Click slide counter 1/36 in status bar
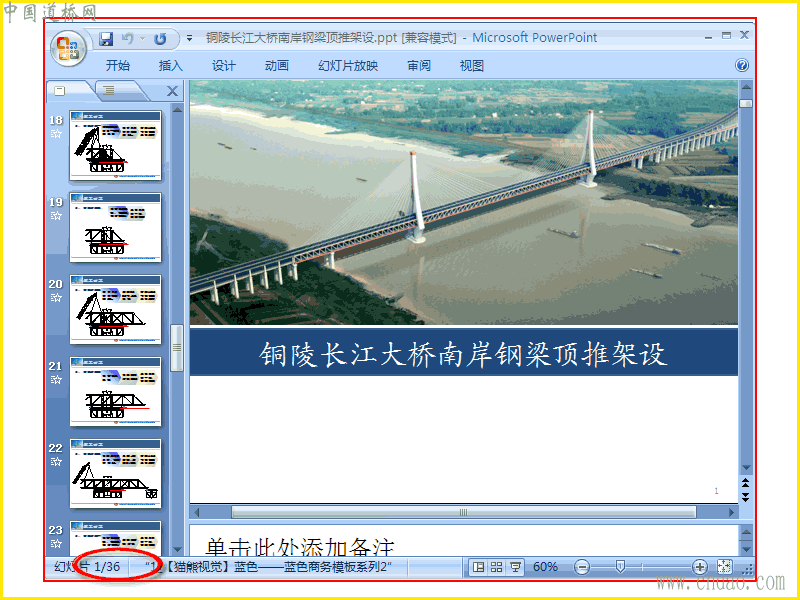The height and width of the screenshot is (600, 800). (x=107, y=567)
